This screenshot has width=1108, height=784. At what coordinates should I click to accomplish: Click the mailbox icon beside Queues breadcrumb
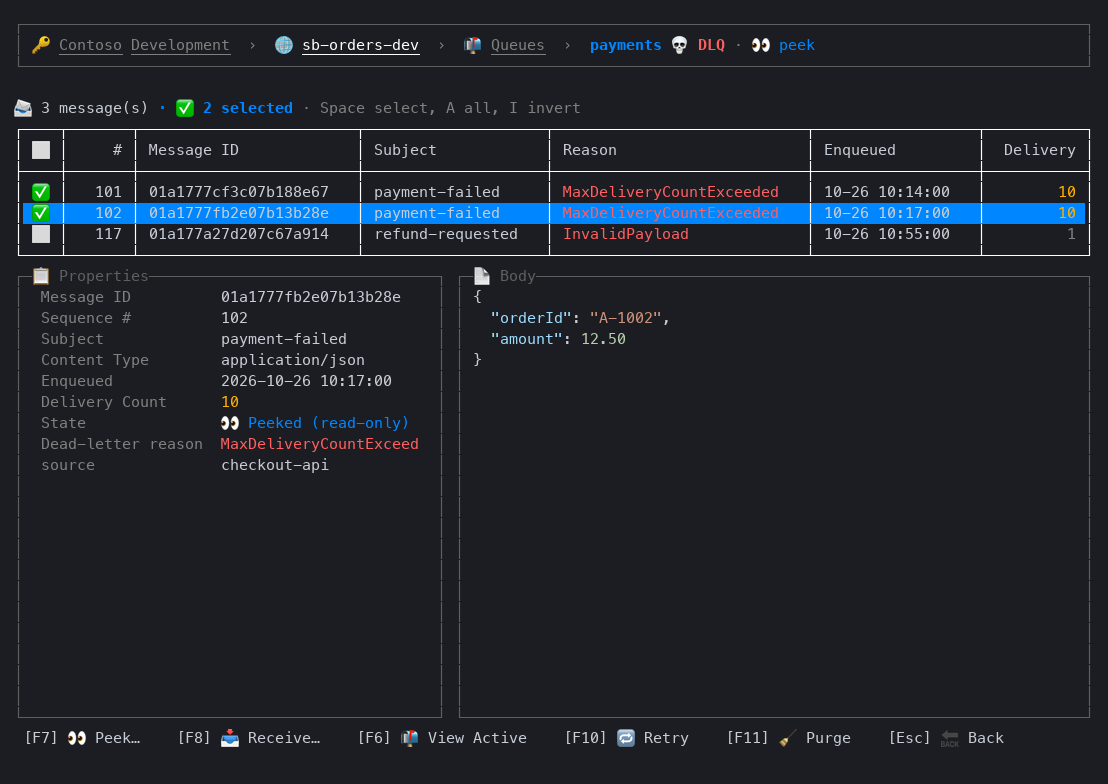pyautogui.click(x=473, y=45)
